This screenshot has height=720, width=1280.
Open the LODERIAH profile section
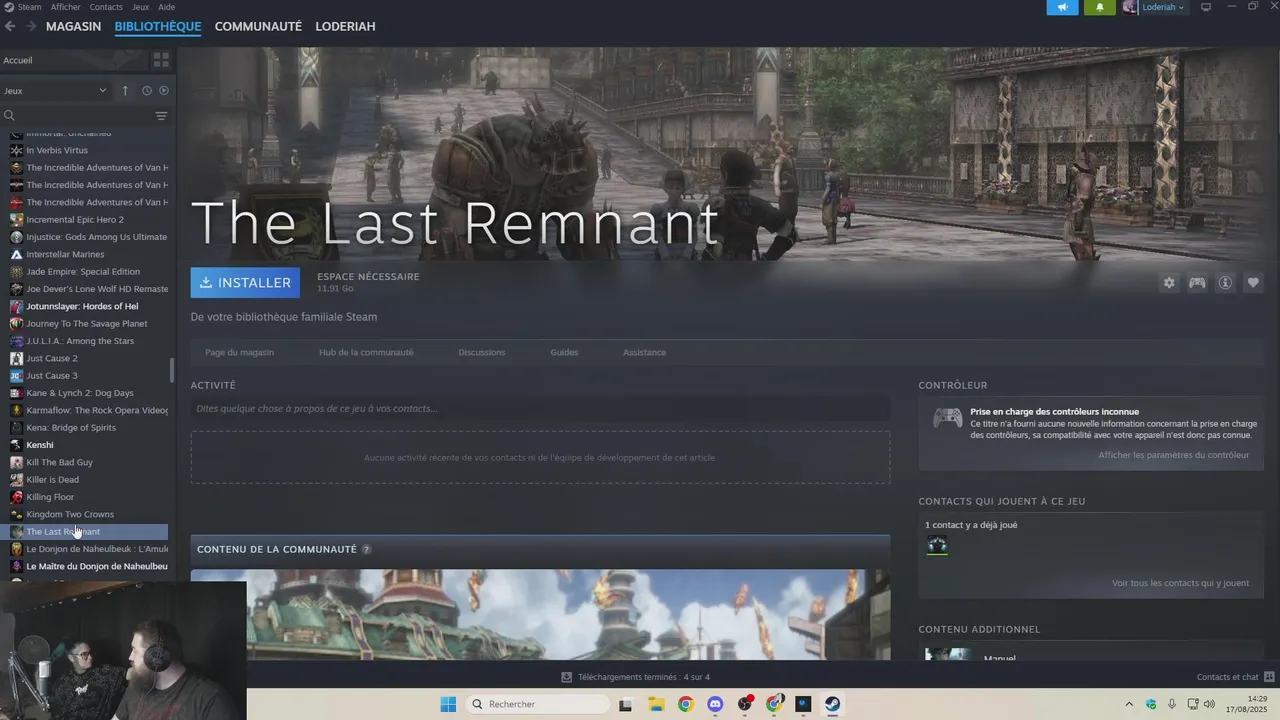tap(345, 26)
